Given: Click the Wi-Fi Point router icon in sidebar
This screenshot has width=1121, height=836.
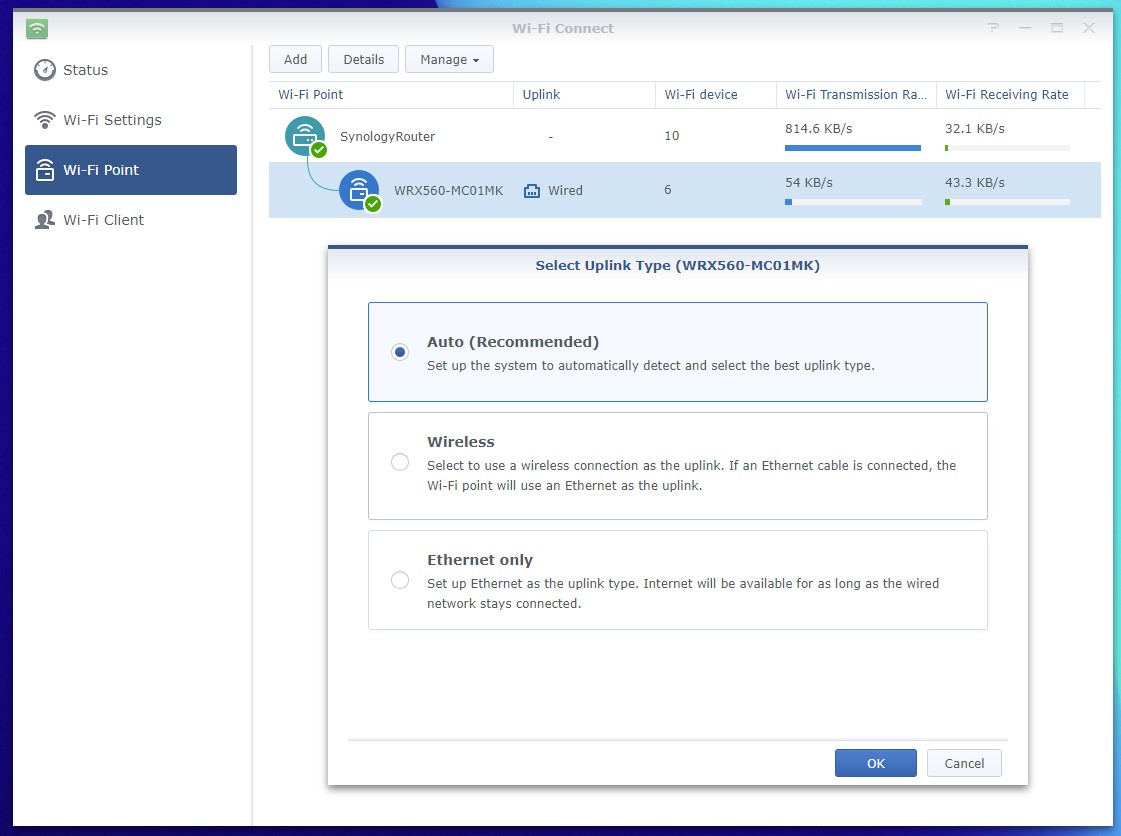Looking at the screenshot, I should tap(44, 170).
